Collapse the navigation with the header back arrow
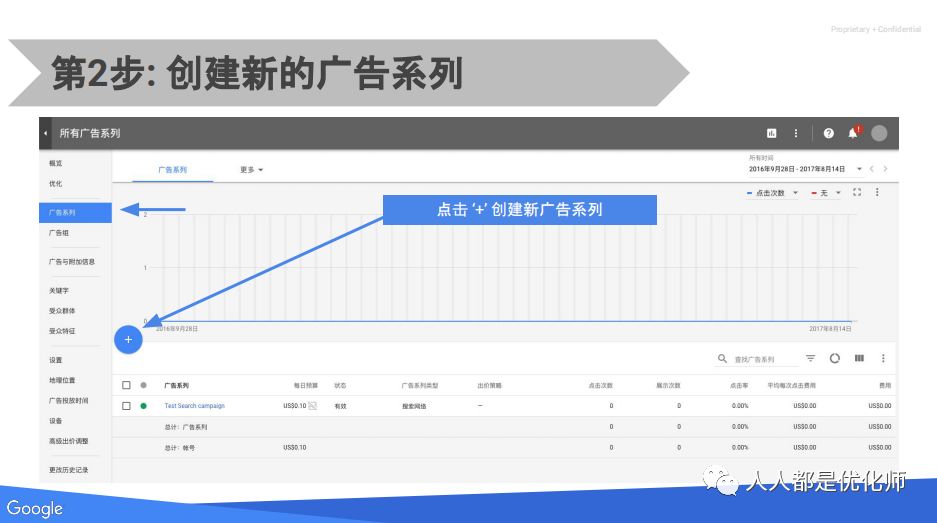 point(45,133)
